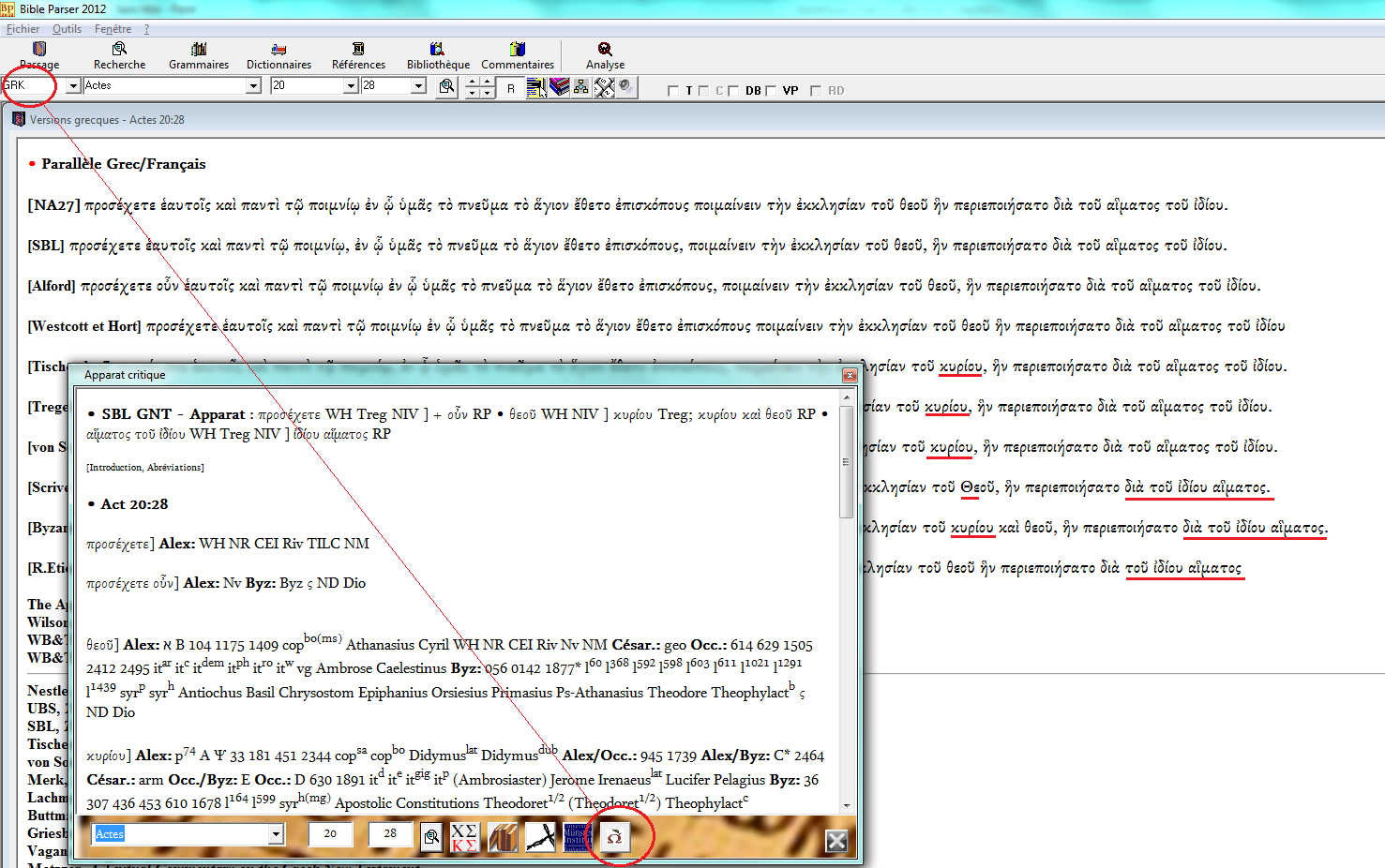Click the upper-right stepper arrow in navigation bar
This screenshot has height=868, width=1385.
pos(487,82)
